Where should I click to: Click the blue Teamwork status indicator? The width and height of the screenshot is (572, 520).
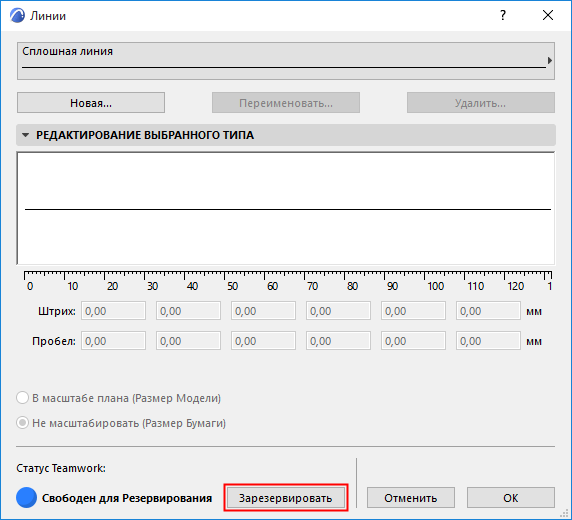[26, 498]
